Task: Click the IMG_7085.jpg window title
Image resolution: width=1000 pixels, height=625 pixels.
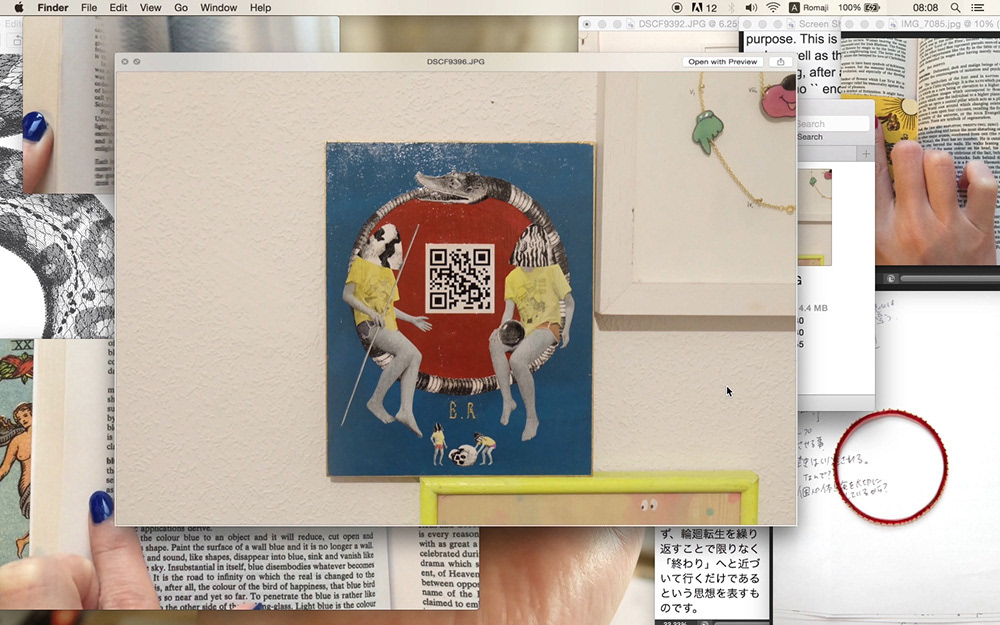Action: (949, 24)
